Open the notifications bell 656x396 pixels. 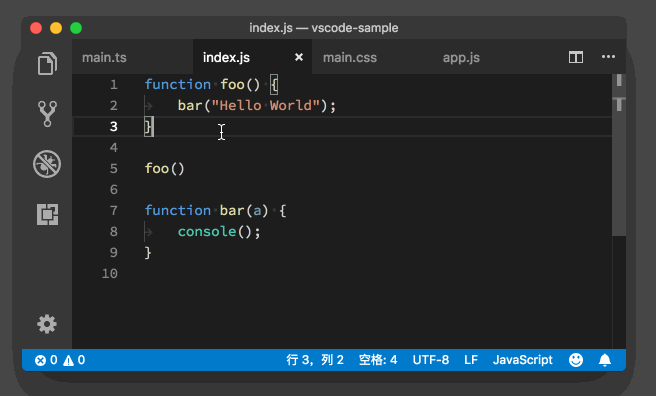605,360
